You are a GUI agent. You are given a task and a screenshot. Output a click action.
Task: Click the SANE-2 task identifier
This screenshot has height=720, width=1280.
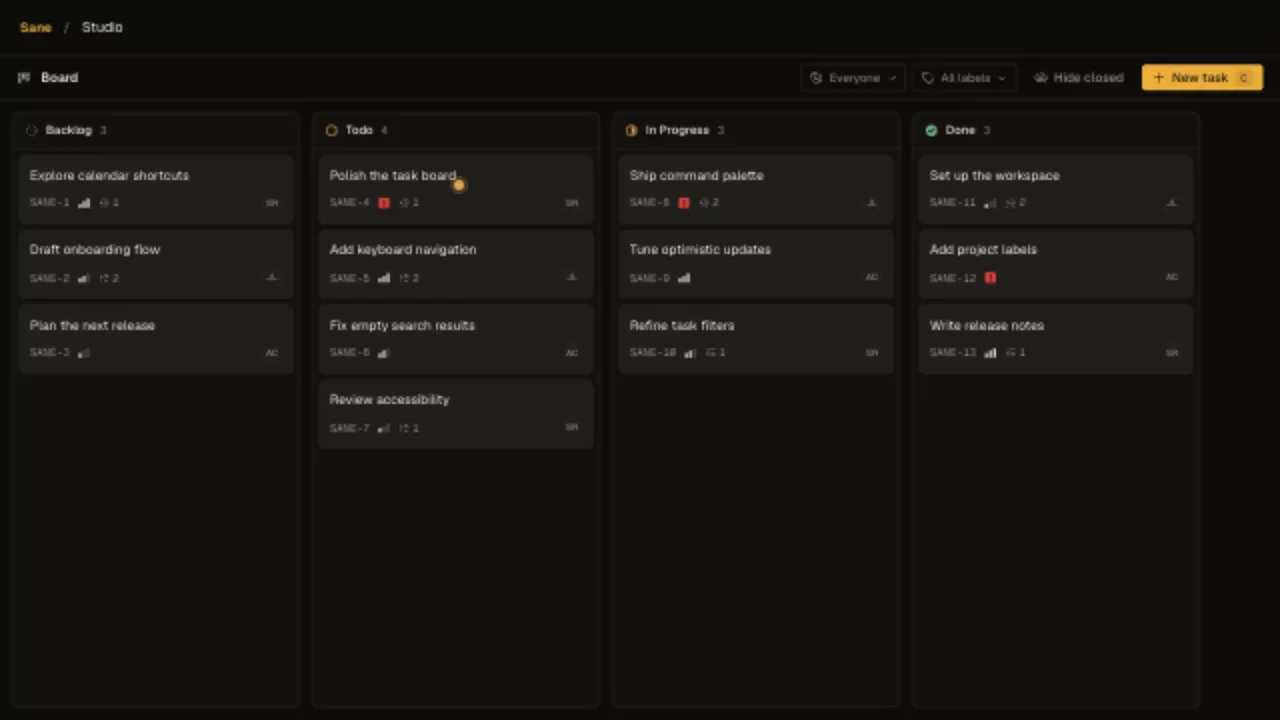[x=50, y=278]
